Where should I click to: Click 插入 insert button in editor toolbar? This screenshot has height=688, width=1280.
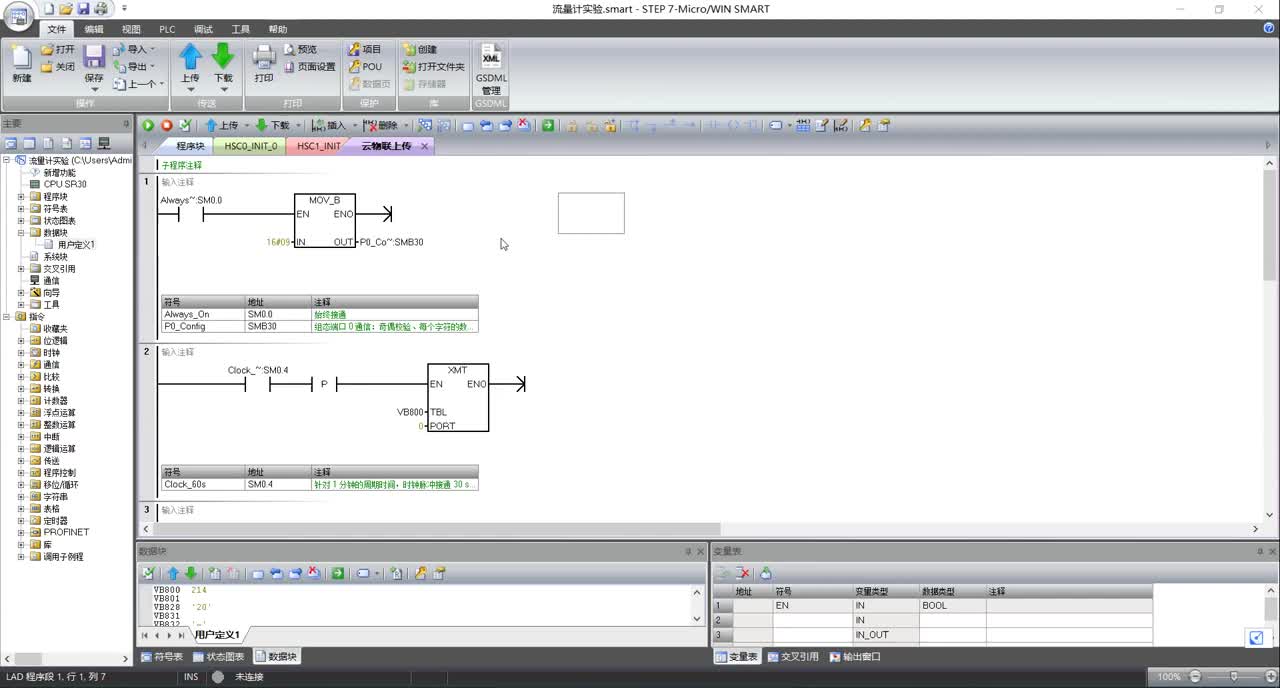point(329,125)
